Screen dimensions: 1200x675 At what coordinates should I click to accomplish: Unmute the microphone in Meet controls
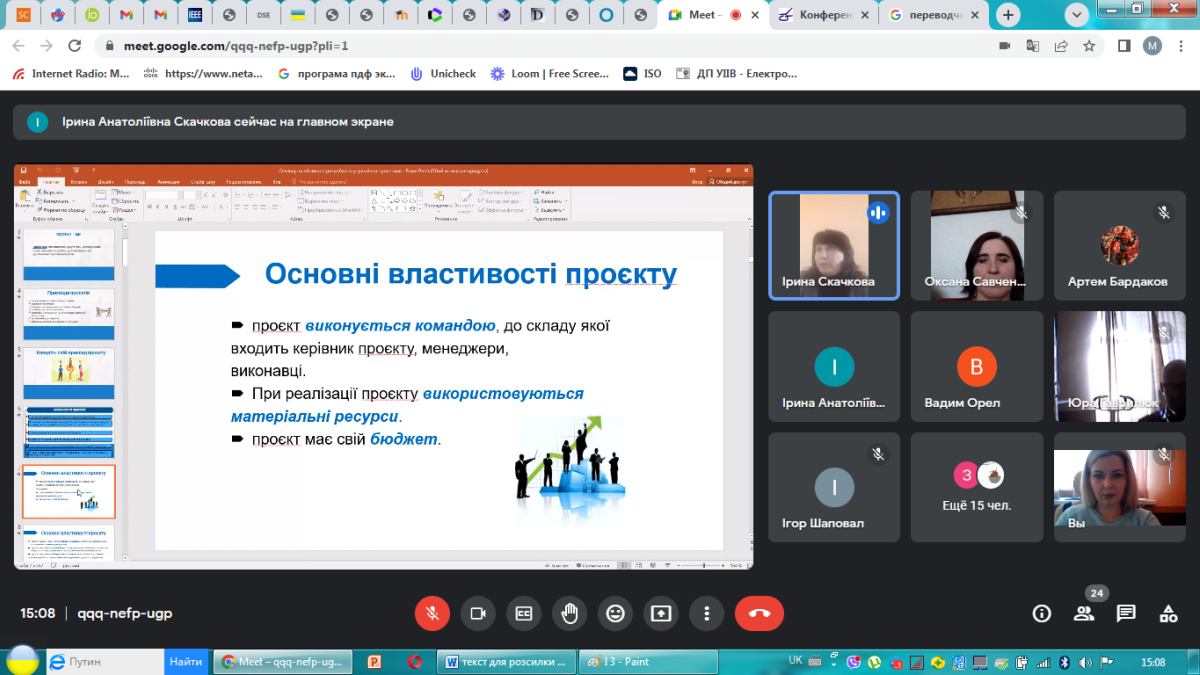[x=432, y=613]
